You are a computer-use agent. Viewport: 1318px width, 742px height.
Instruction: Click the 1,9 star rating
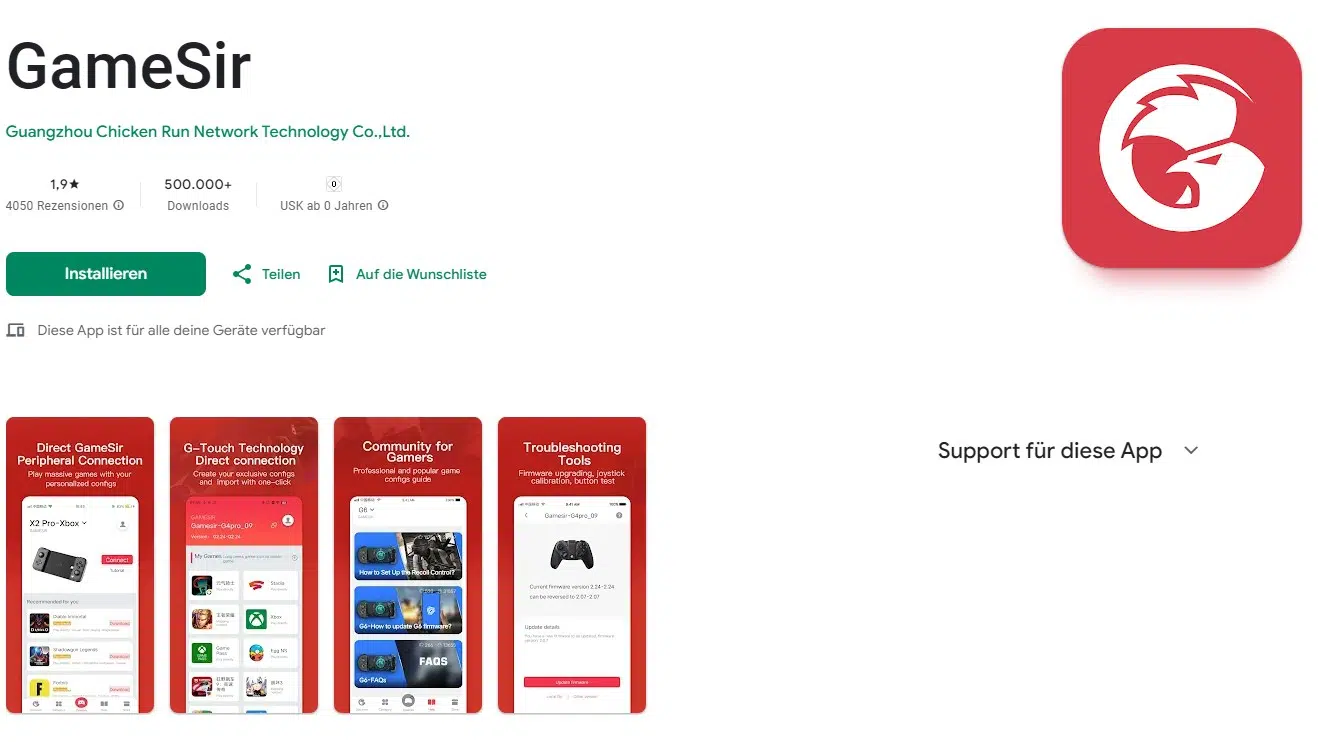click(x=65, y=184)
